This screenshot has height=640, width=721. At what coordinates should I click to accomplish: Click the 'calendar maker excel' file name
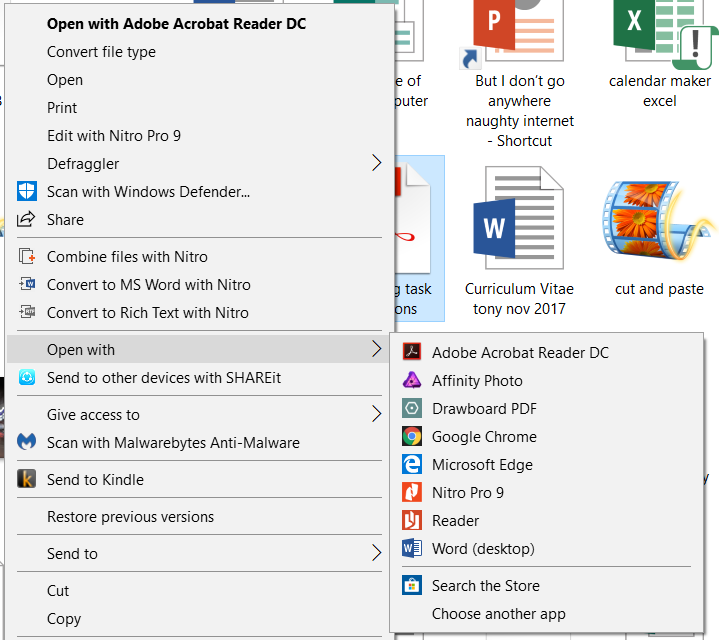pyautogui.click(x=659, y=91)
